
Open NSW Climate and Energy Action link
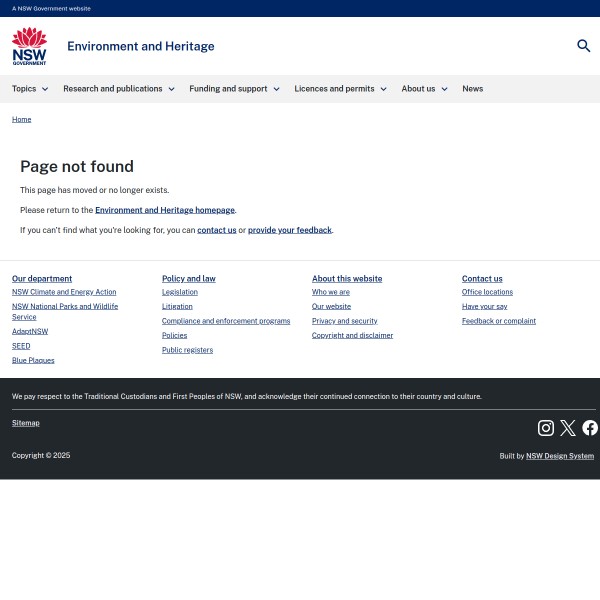point(64,292)
